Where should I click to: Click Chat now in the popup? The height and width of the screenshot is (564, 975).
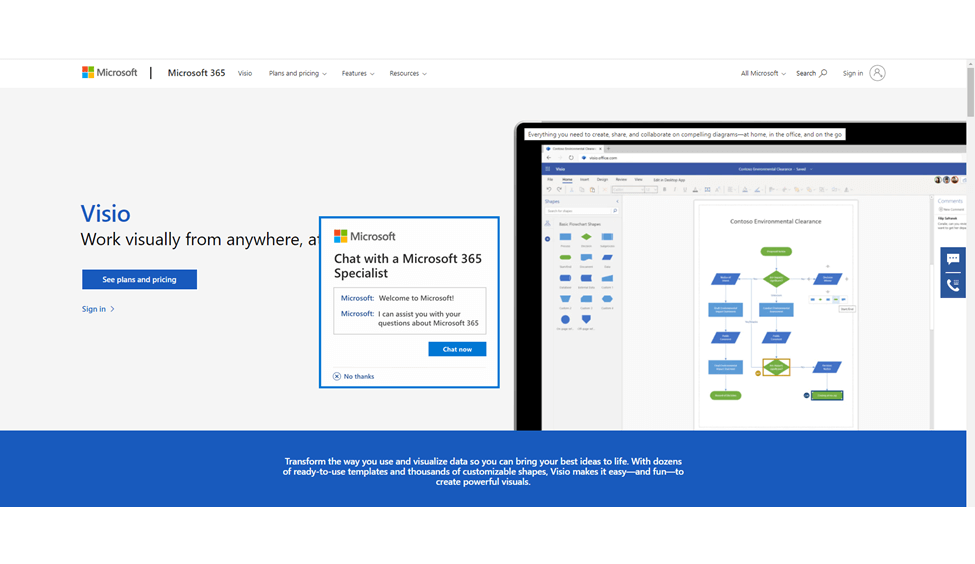point(457,349)
